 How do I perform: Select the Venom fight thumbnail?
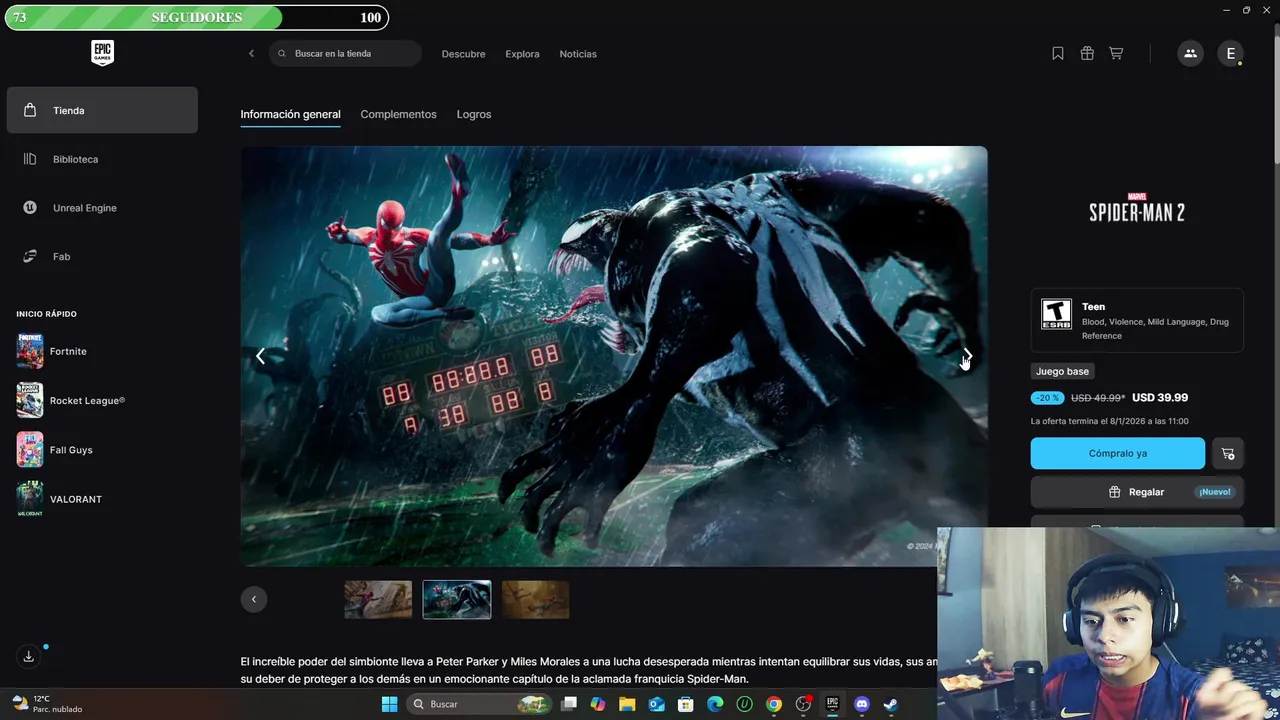click(x=457, y=600)
